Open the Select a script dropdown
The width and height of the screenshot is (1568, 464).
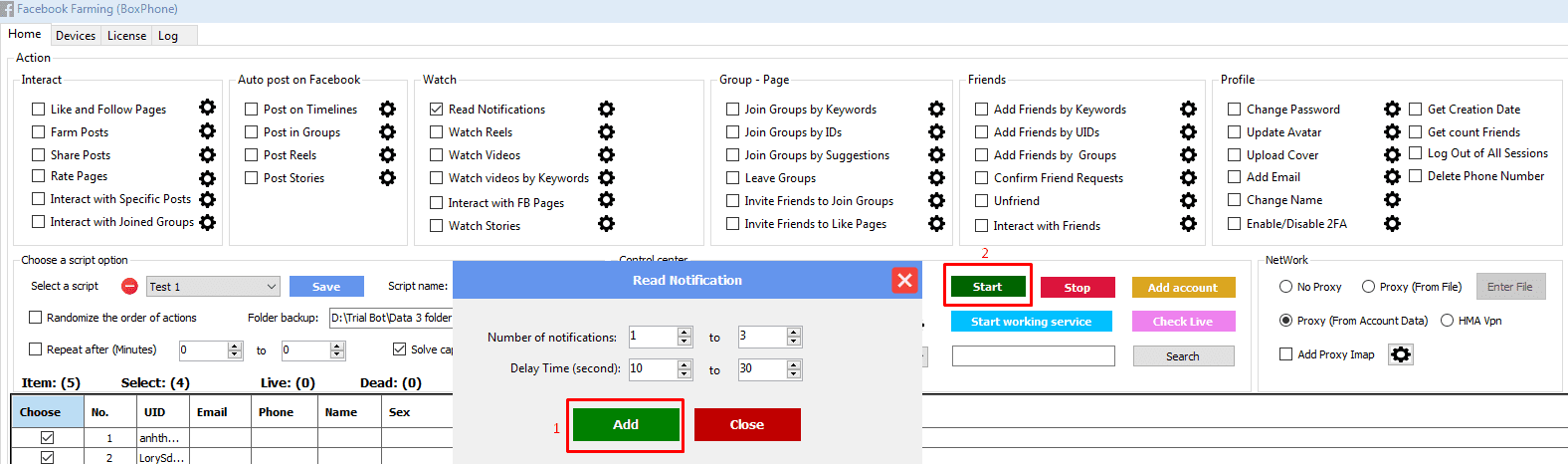213,287
